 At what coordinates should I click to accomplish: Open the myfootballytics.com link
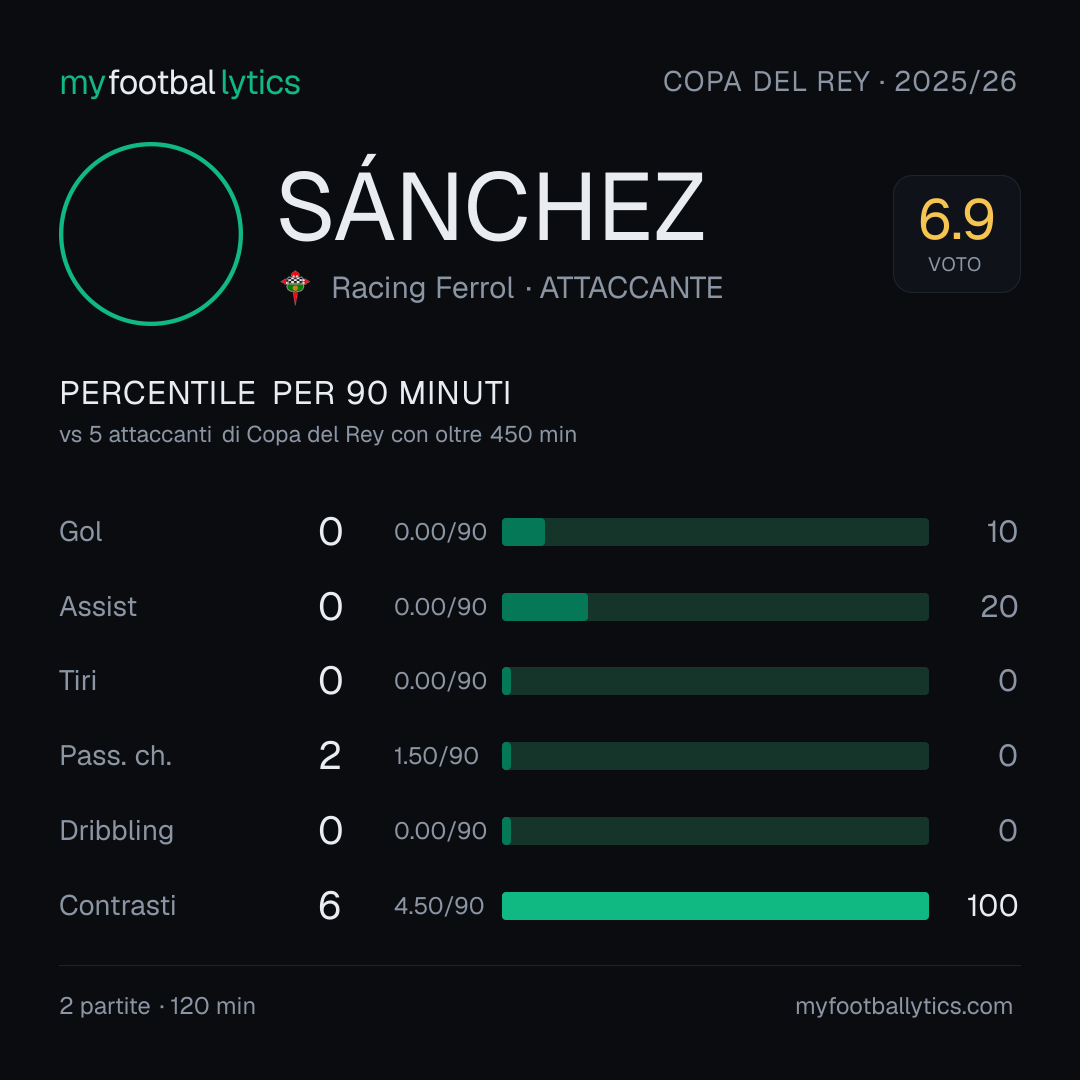pyautogui.click(x=904, y=1006)
